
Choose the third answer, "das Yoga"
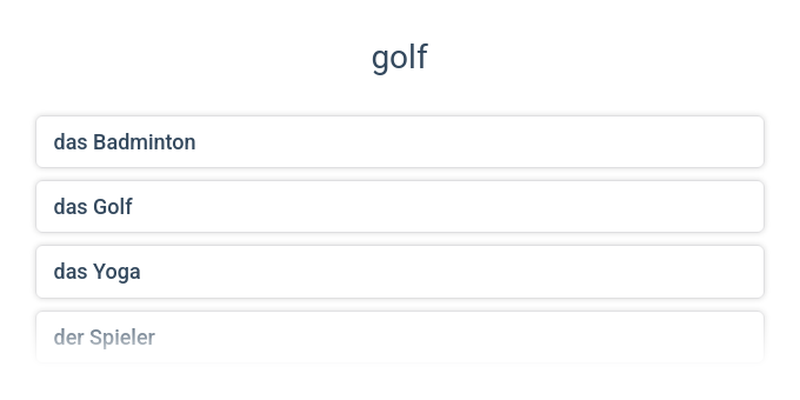pyautogui.click(x=400, y=272)
